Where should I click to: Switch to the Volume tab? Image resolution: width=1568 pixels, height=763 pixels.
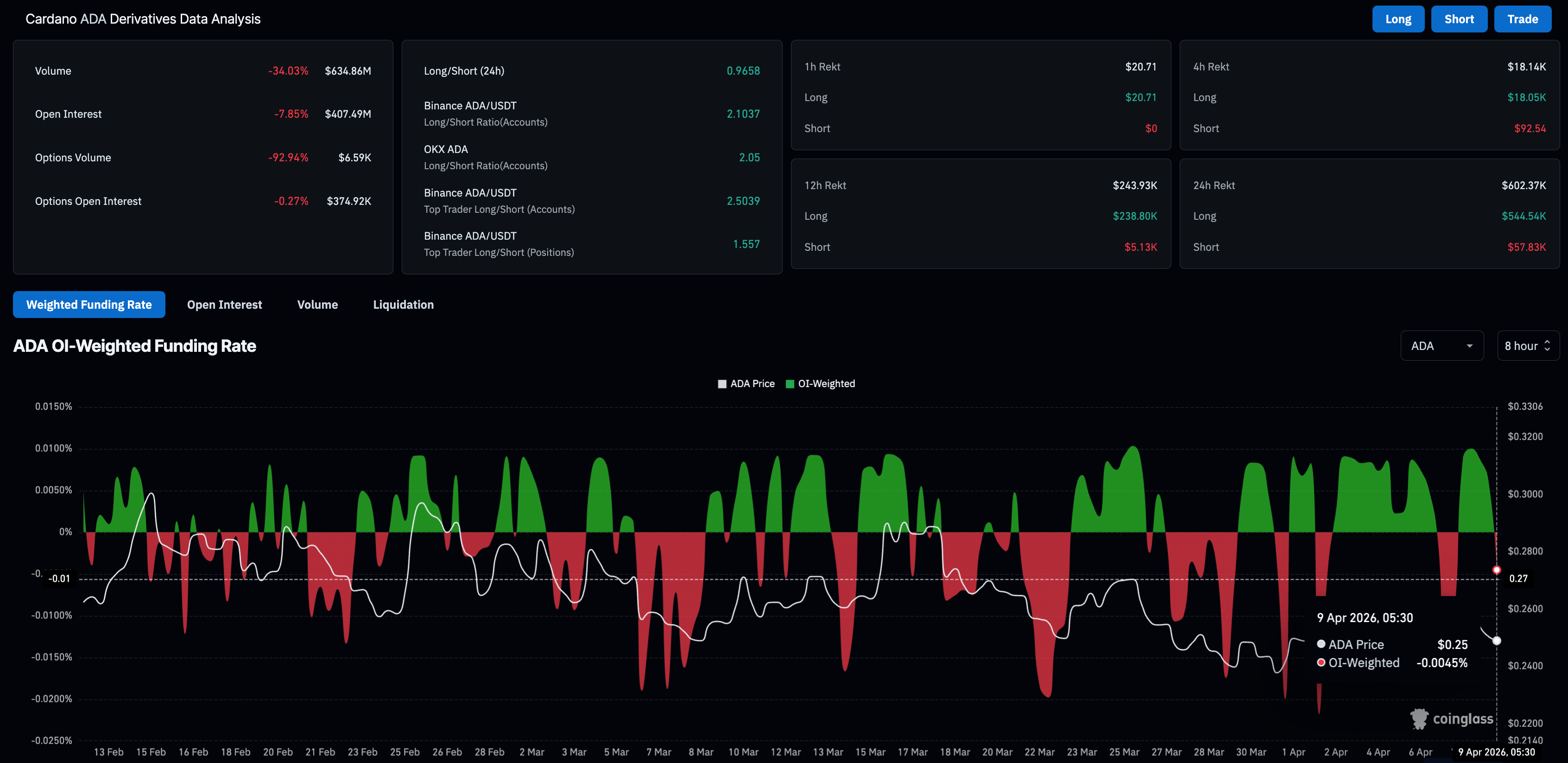317,305
